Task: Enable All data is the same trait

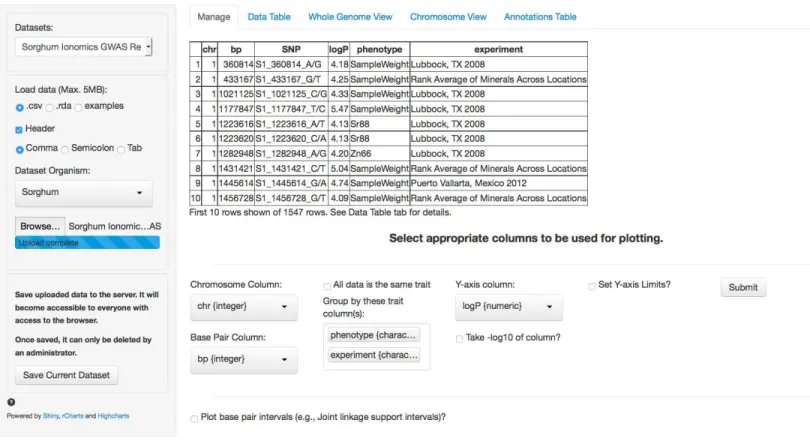Action: tap(327, 286)
